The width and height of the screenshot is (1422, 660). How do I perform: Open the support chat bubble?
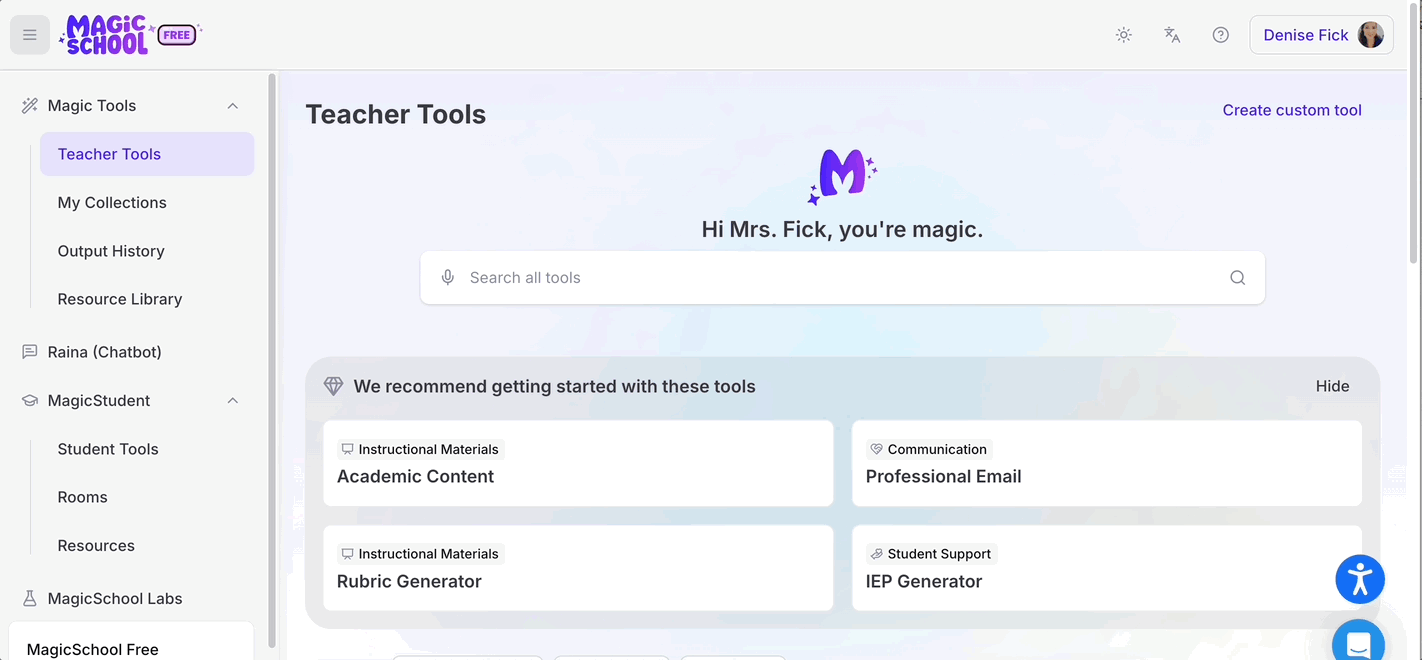[x=1357, y=643]
